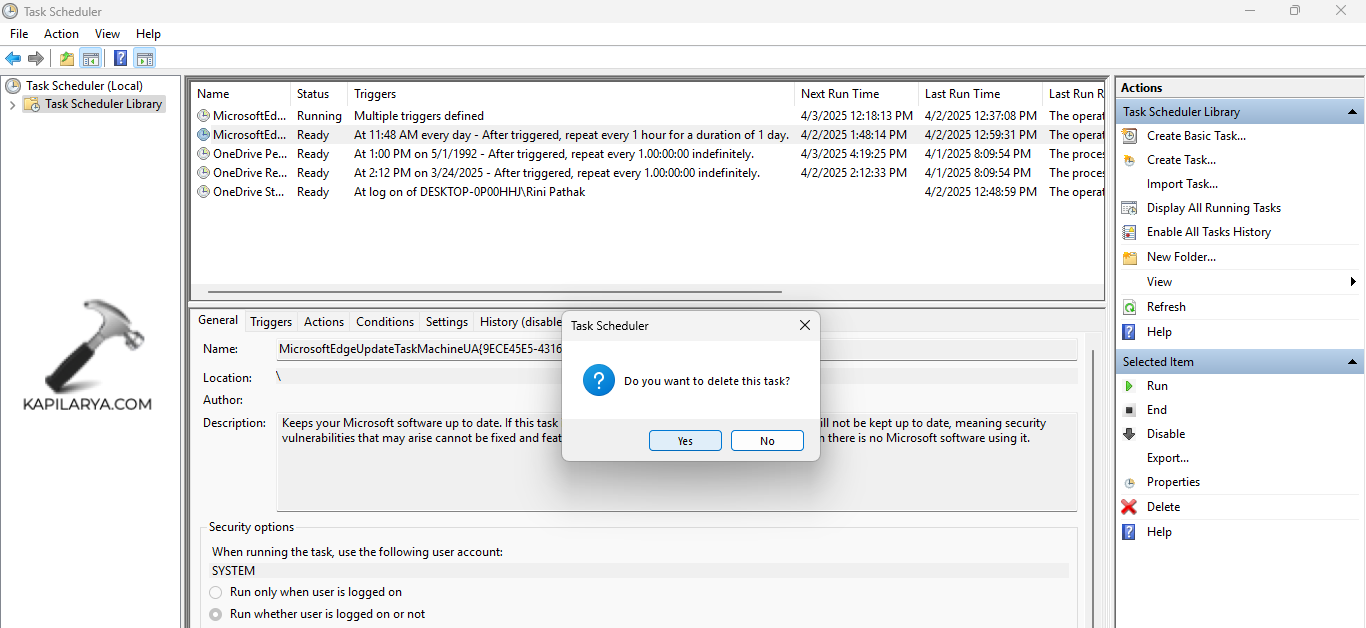Select 'Run whether user is logged on or not'
The height and width of the screenshot is (628, 1366).
point(216,614)
